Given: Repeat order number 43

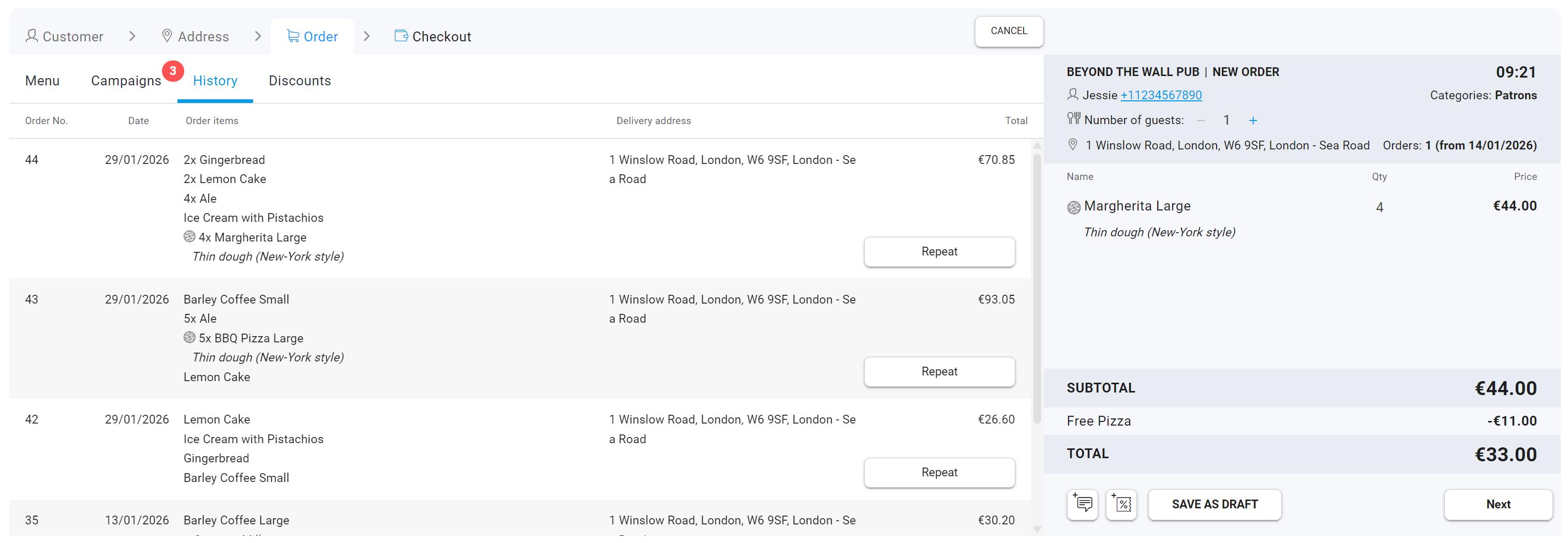Looking at the screenshot, I should [939, 371].
